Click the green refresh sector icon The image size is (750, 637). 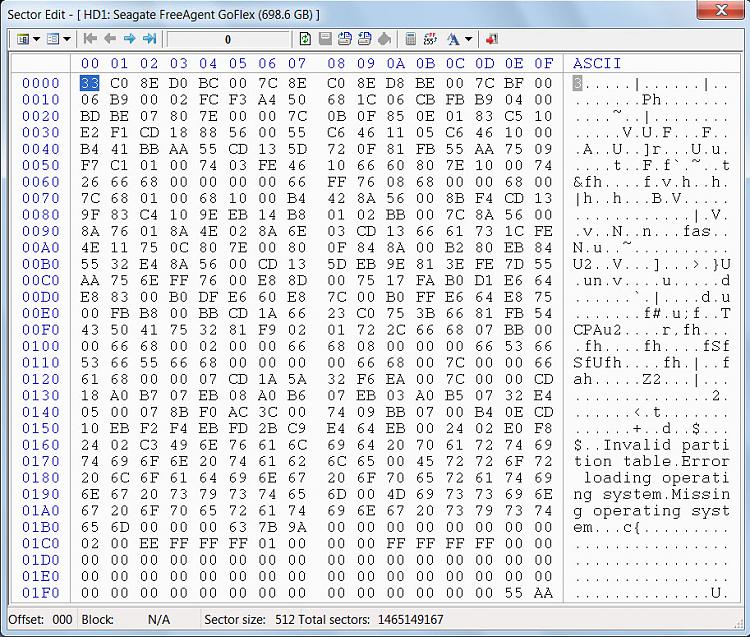[305, 39]
